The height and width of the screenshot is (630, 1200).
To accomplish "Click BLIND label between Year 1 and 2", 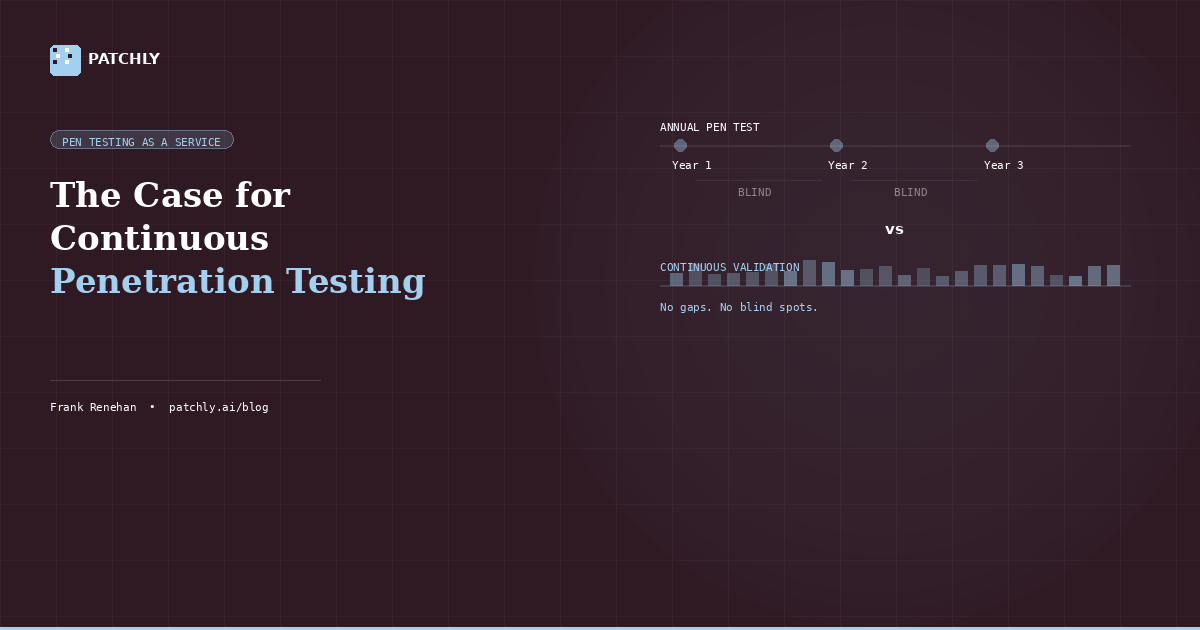I will click(x=755, y=192).
